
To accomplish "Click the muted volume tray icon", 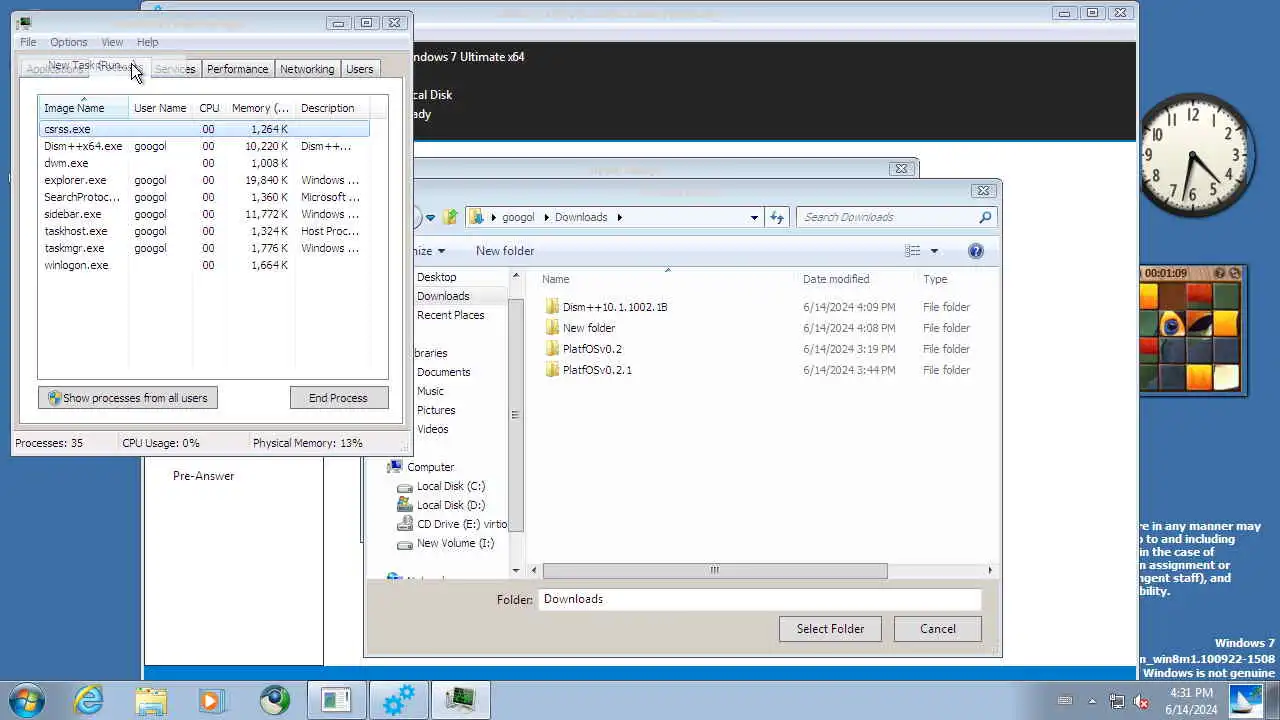I will click(x=1141, y=701).
